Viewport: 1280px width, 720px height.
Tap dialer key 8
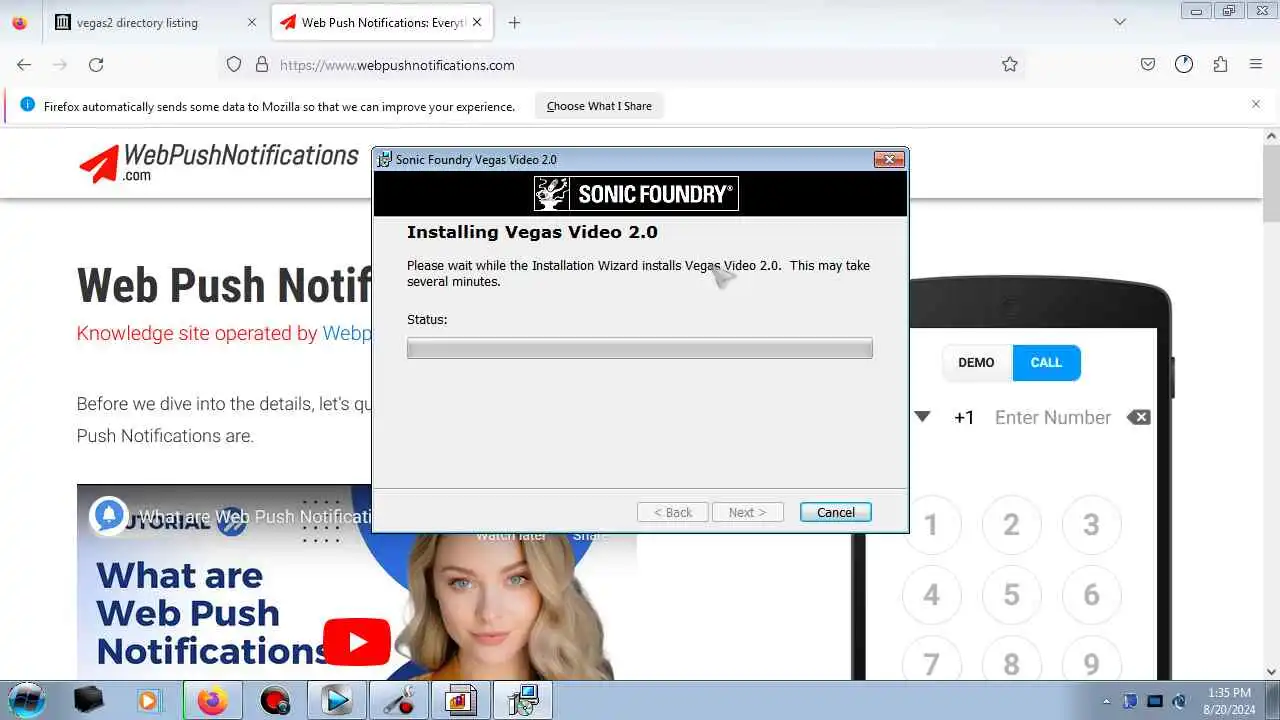(x=1011, y=663)
